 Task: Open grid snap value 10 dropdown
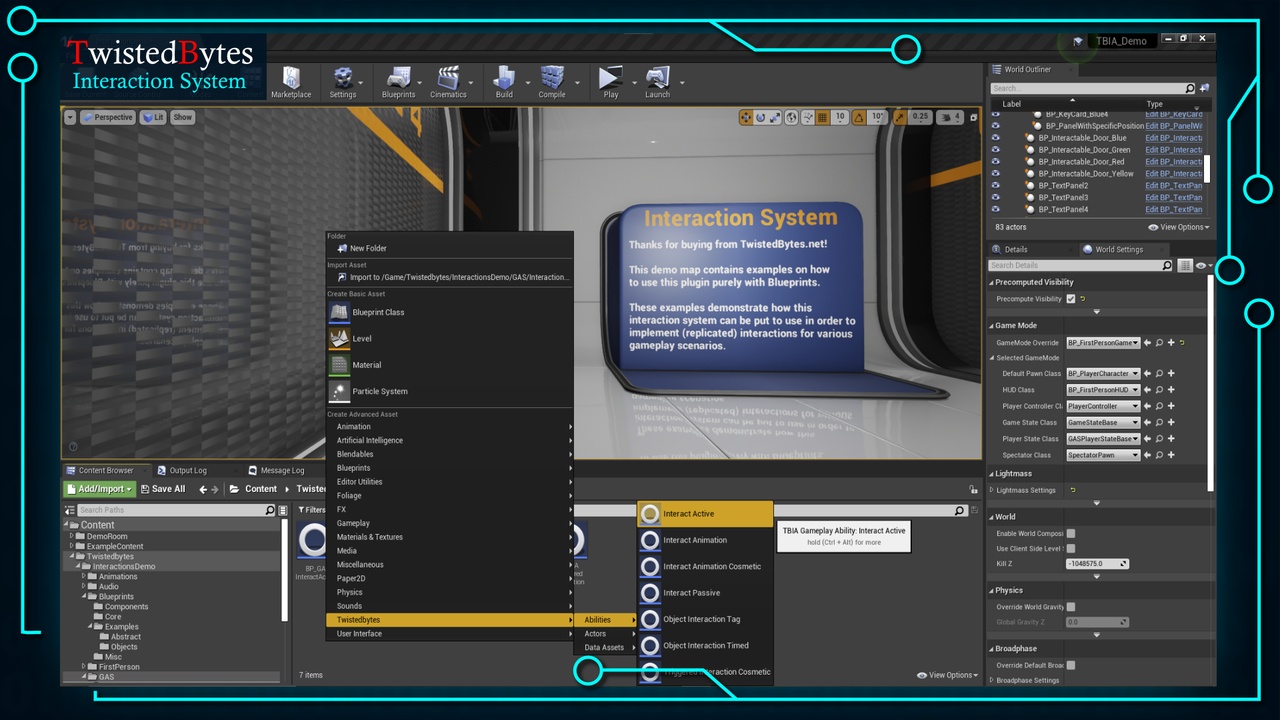pyautogui.click(x=840, y=117)
